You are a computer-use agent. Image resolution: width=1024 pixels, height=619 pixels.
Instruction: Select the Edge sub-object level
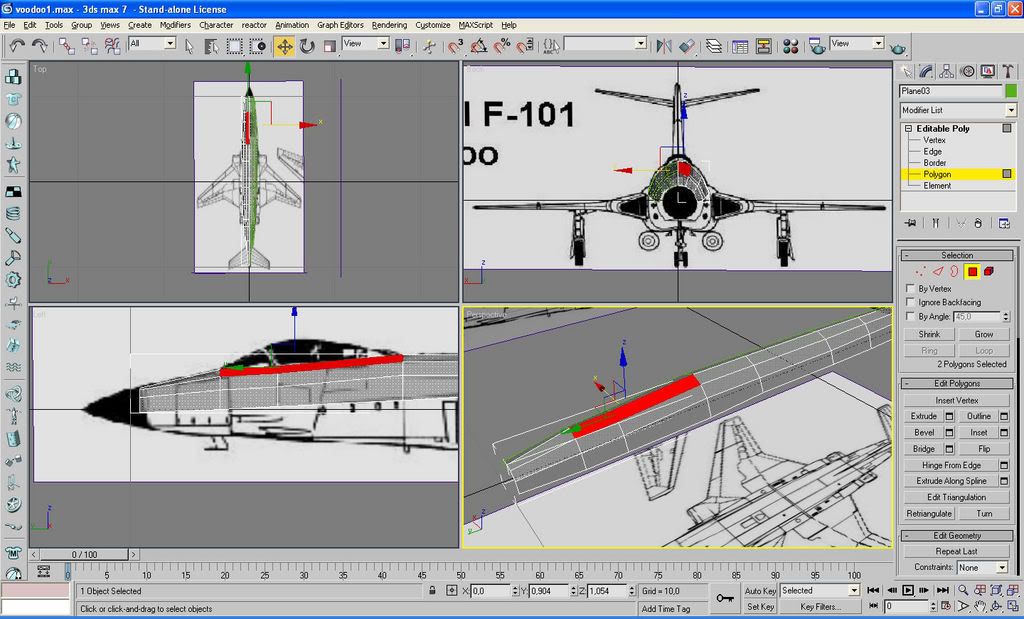tap(933, 151)
